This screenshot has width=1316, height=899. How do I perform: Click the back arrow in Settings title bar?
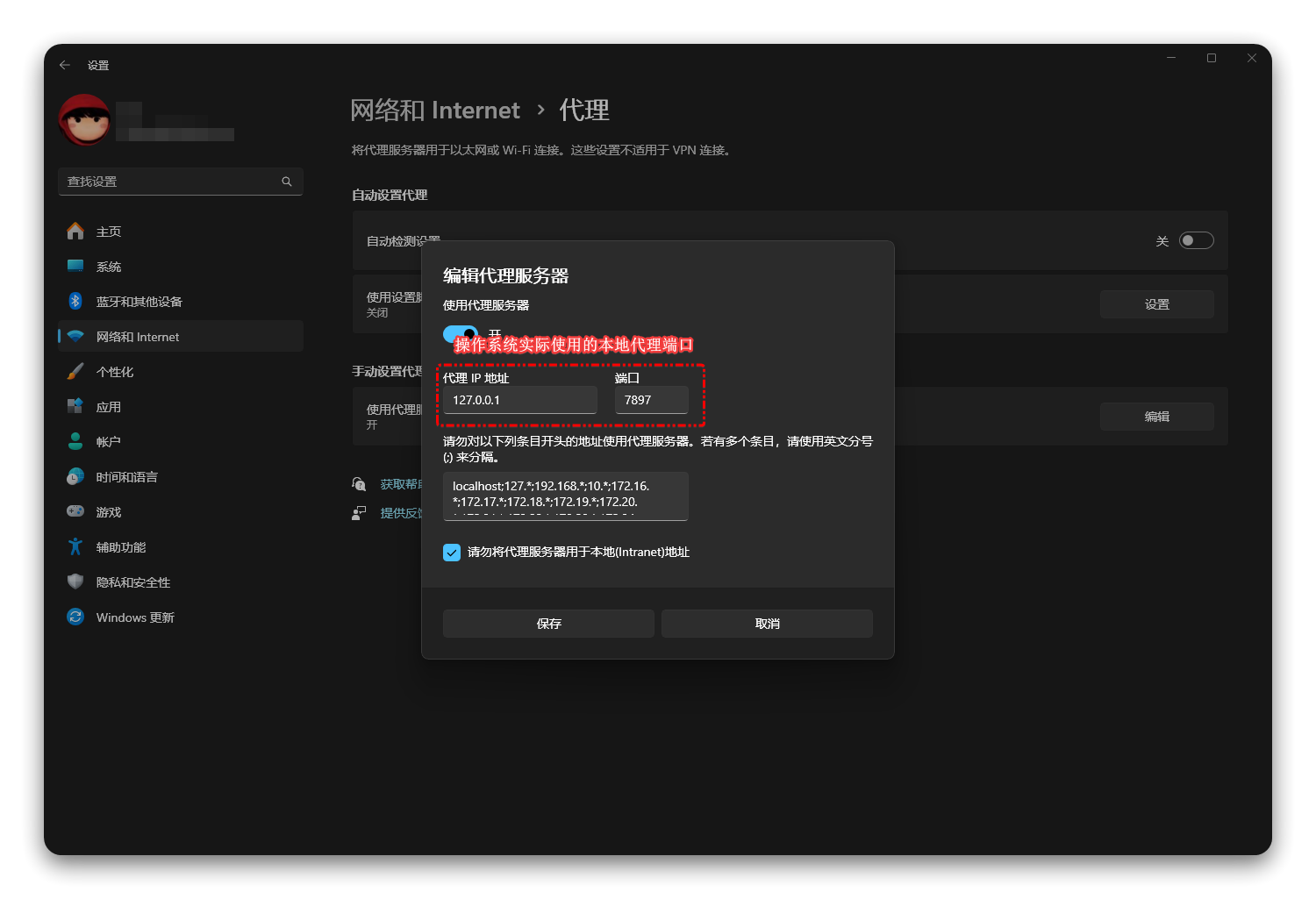tap(65, 65)
